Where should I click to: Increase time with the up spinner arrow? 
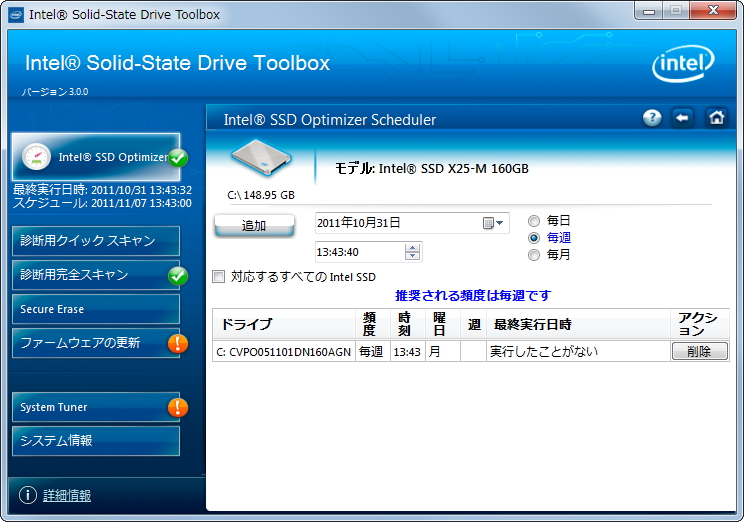click(412, 248)
